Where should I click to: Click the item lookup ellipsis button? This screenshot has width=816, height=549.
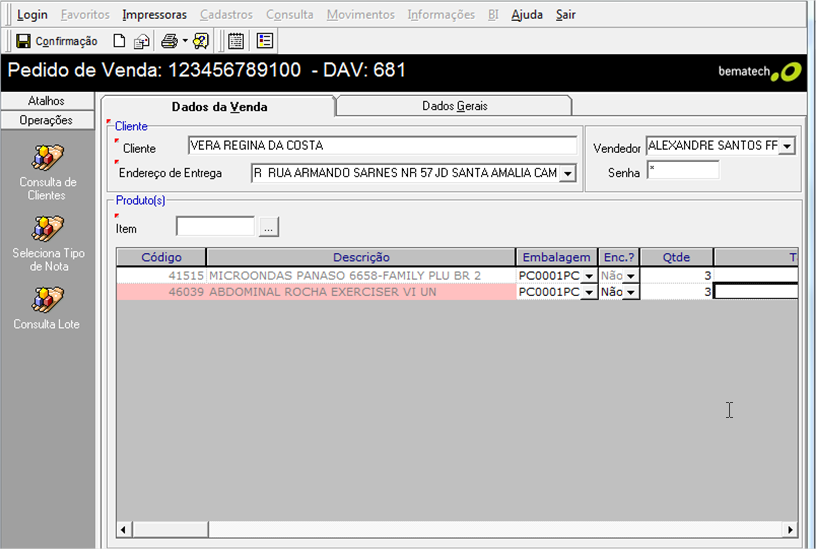coord(269,227)
